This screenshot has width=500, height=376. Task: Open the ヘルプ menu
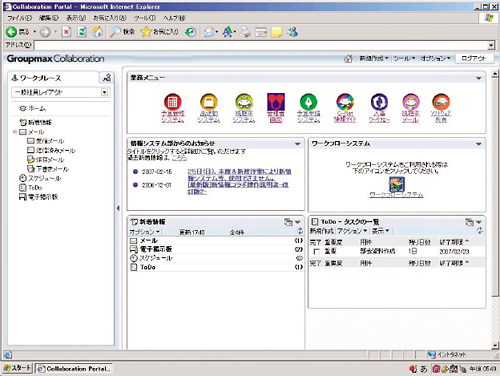(x=173, y=18)
